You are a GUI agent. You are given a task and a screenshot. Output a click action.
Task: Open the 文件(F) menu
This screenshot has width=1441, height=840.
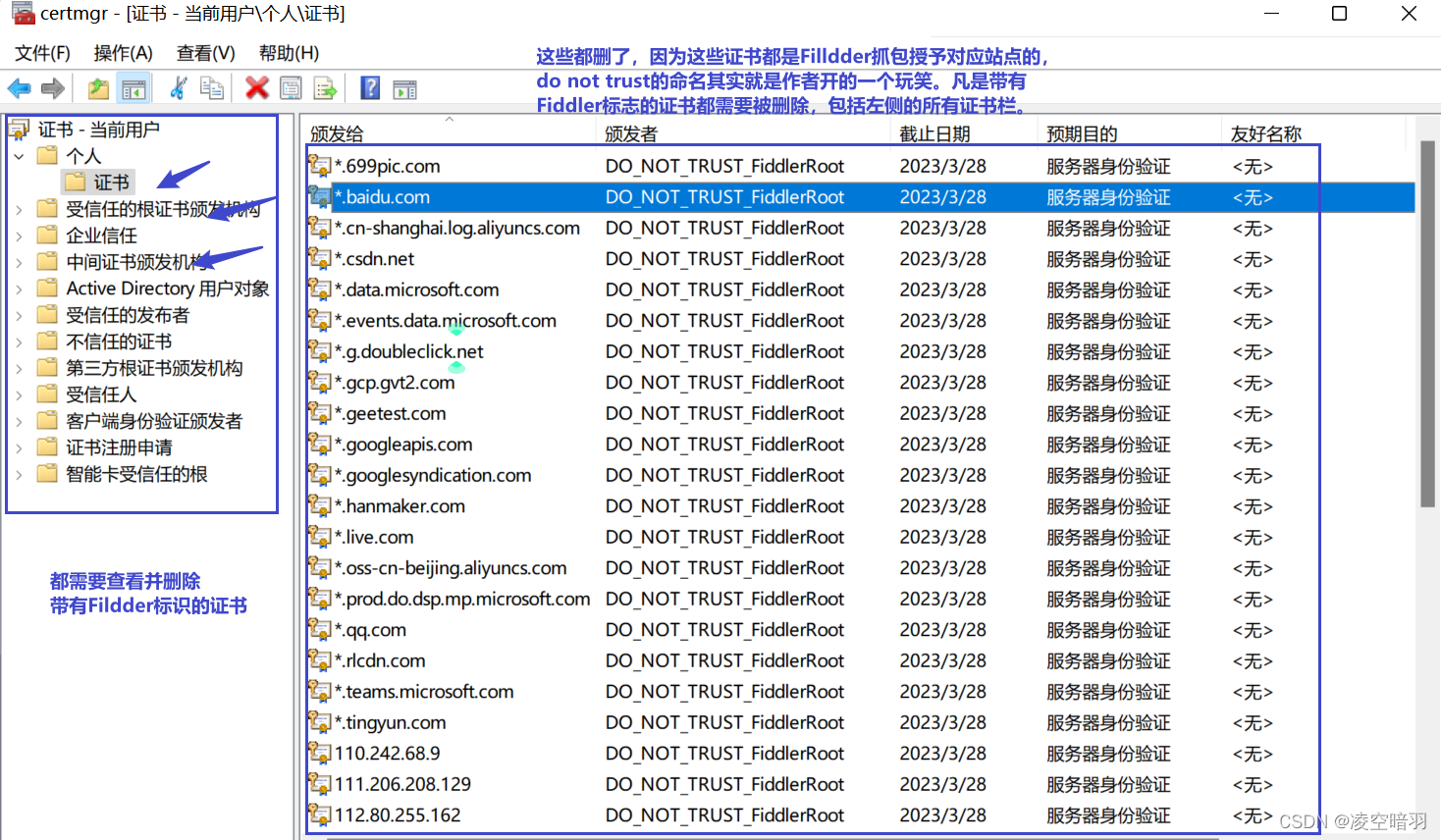tap(42, 53)
